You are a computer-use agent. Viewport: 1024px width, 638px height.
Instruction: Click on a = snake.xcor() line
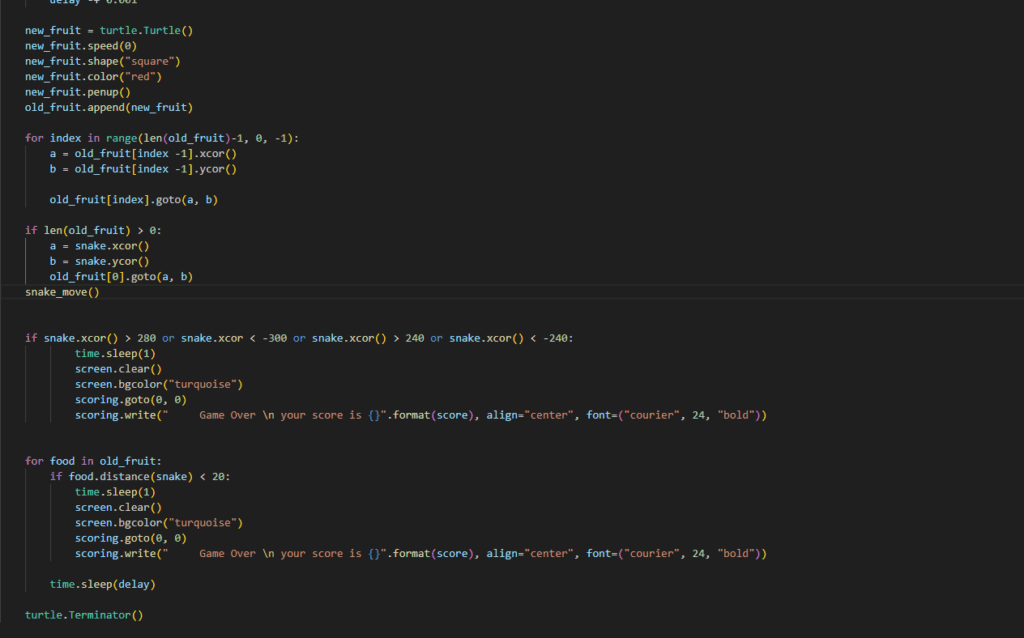(x=99, y=245)
